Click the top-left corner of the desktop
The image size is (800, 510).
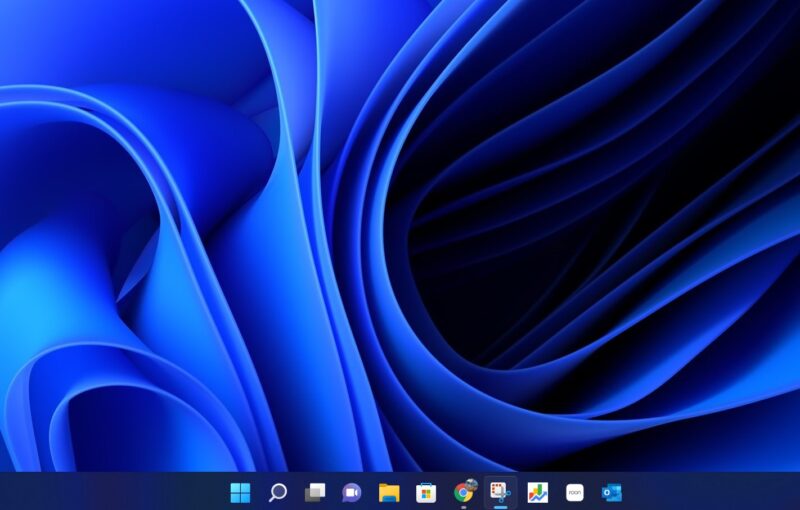pyautogui.click(x=4, y=4)
